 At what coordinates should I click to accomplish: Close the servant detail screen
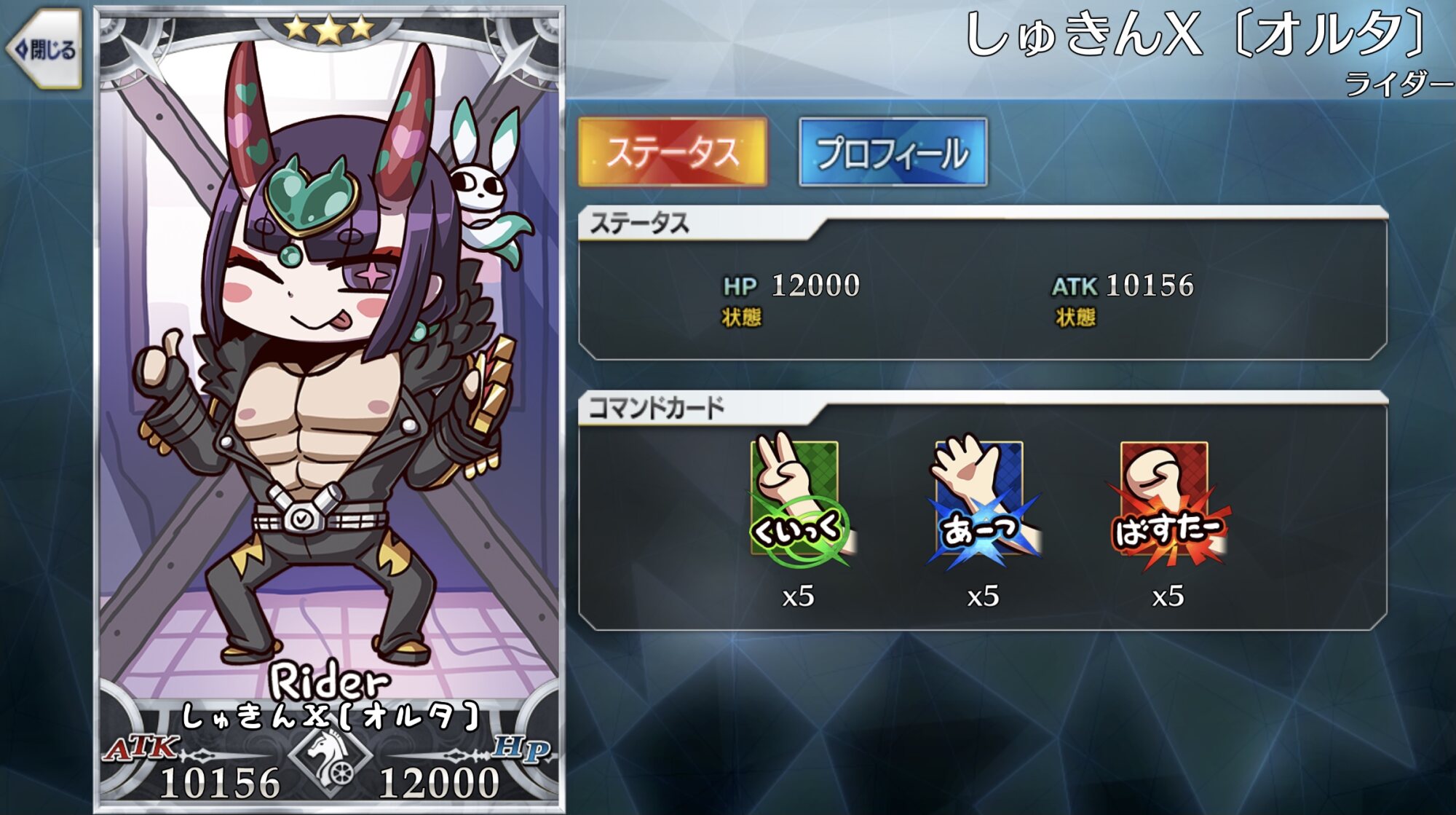click(x=44, y=50)
